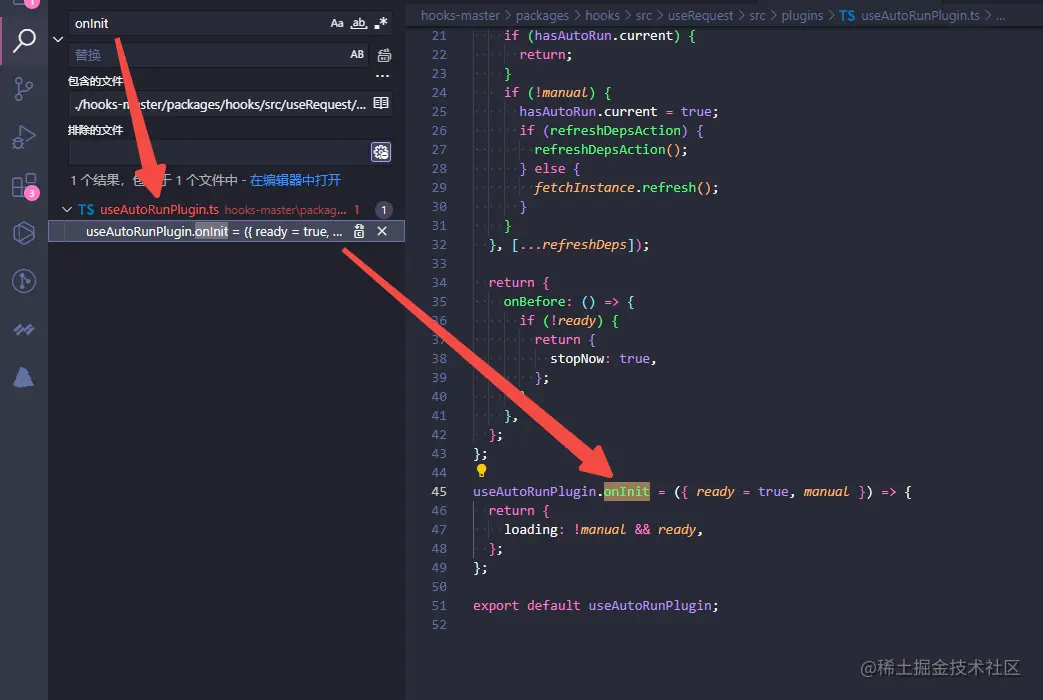Click 'stopNow: true,' on line 38
Image resolution: width=1043 pixels, height=700 pixels.
click(603, 359)
